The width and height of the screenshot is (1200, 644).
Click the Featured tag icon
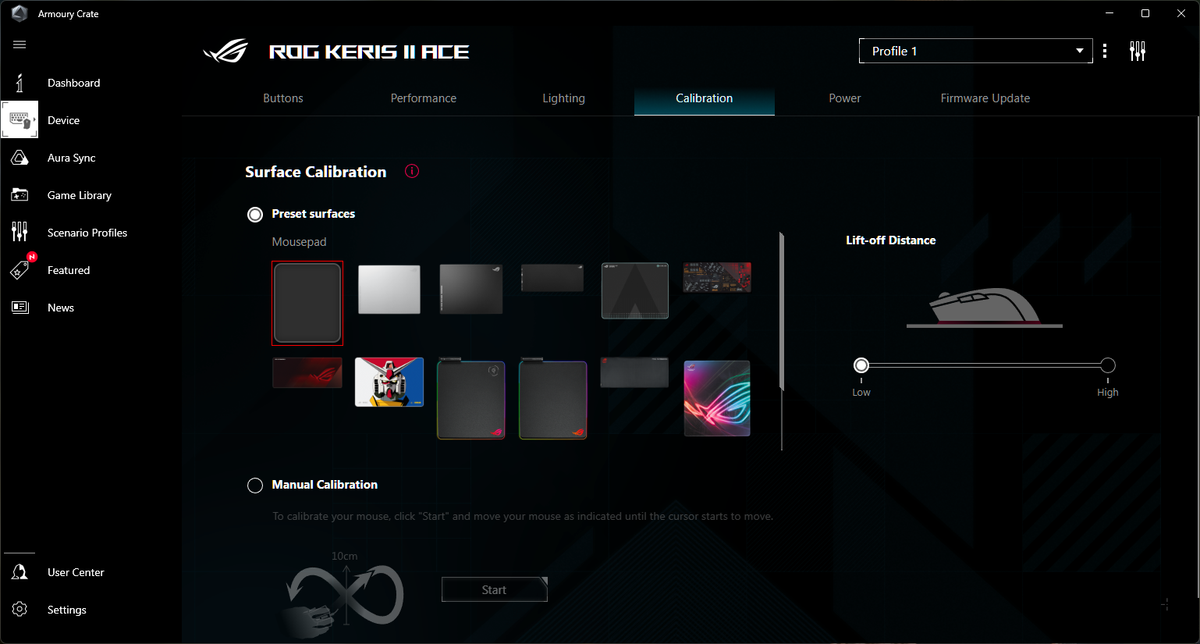tap(19, 270)
